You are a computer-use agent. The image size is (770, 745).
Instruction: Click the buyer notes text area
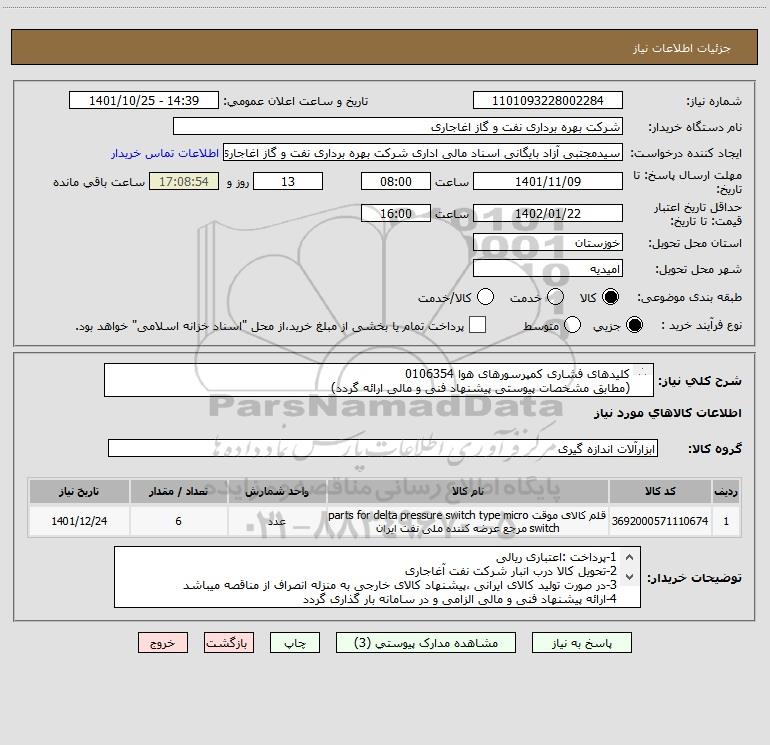coord(377,577)
